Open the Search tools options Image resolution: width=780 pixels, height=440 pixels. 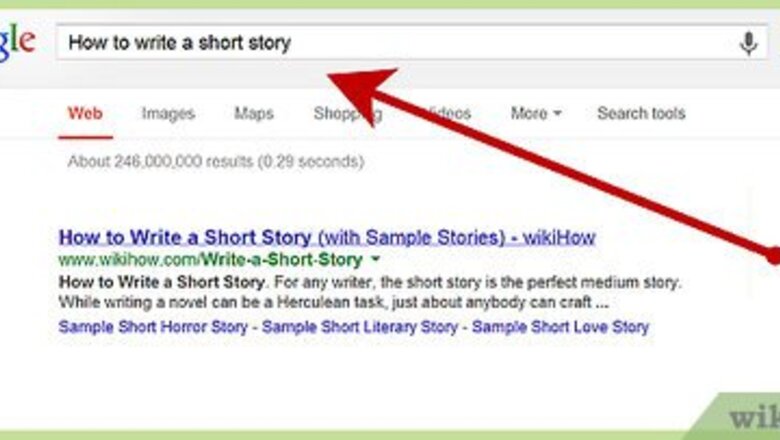pos(641,113)
